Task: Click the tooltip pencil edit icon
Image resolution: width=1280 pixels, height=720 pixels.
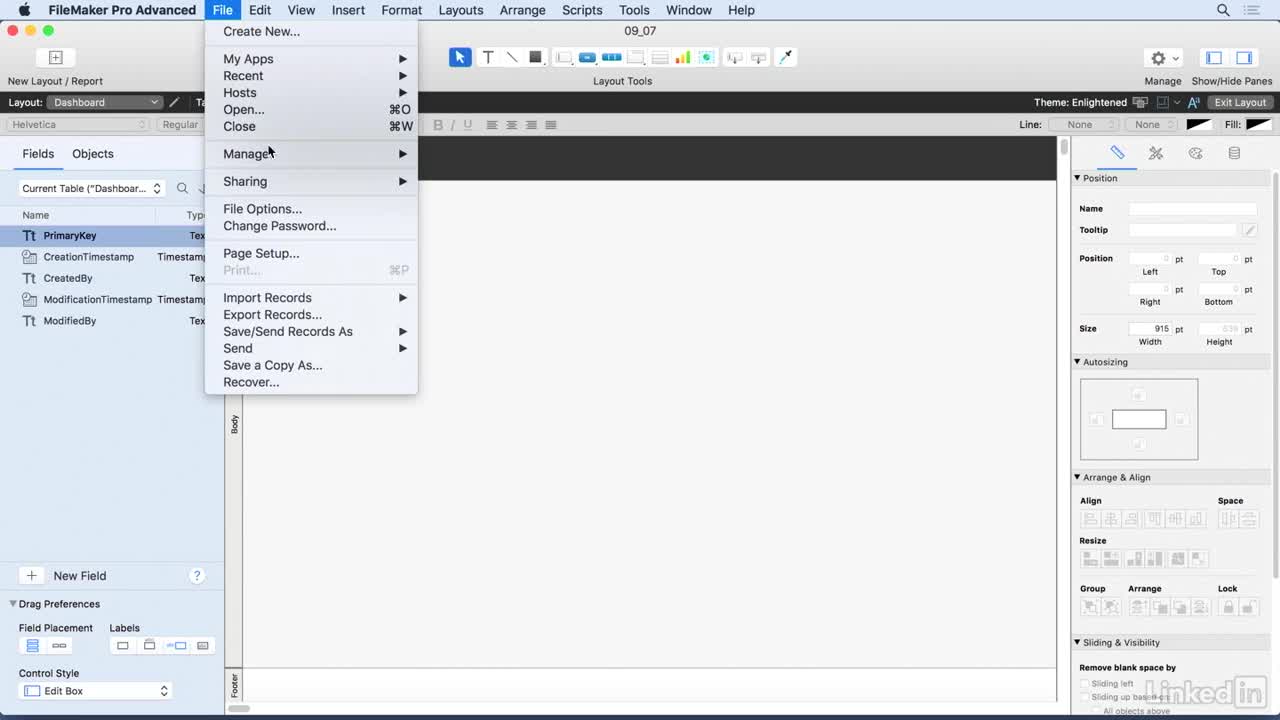Action: (x=1249, y=230)
